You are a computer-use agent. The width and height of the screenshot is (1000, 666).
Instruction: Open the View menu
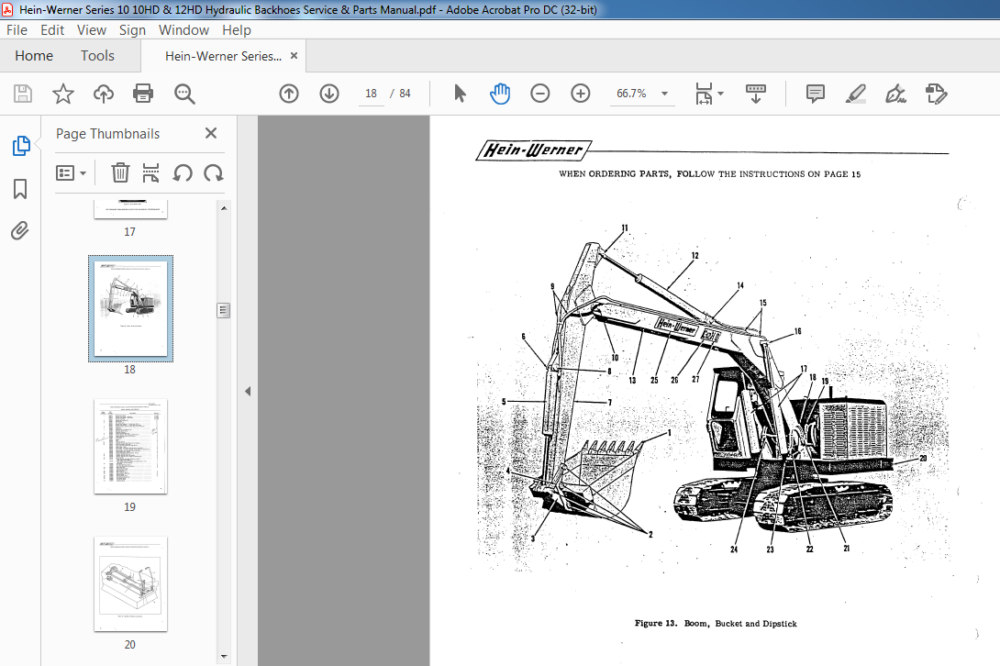91,30
